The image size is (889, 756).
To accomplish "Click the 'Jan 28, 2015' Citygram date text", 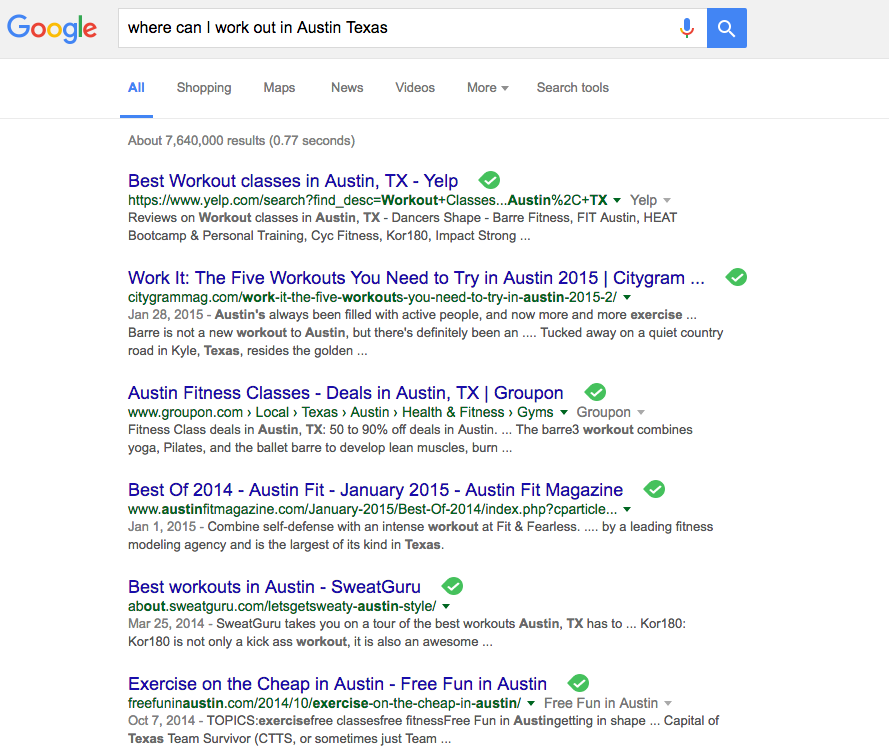I will 166,315.
